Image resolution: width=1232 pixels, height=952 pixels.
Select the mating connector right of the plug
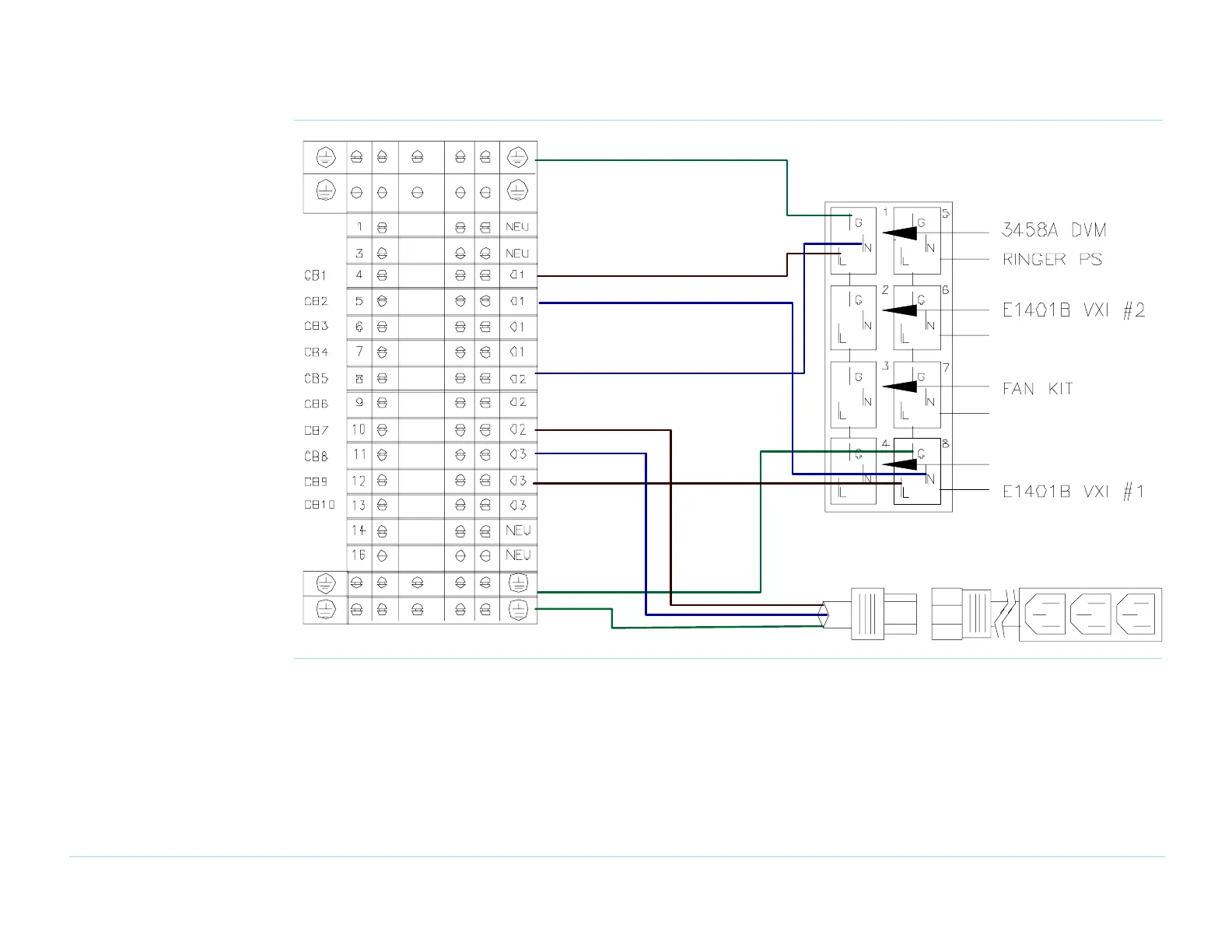(961, 614)
